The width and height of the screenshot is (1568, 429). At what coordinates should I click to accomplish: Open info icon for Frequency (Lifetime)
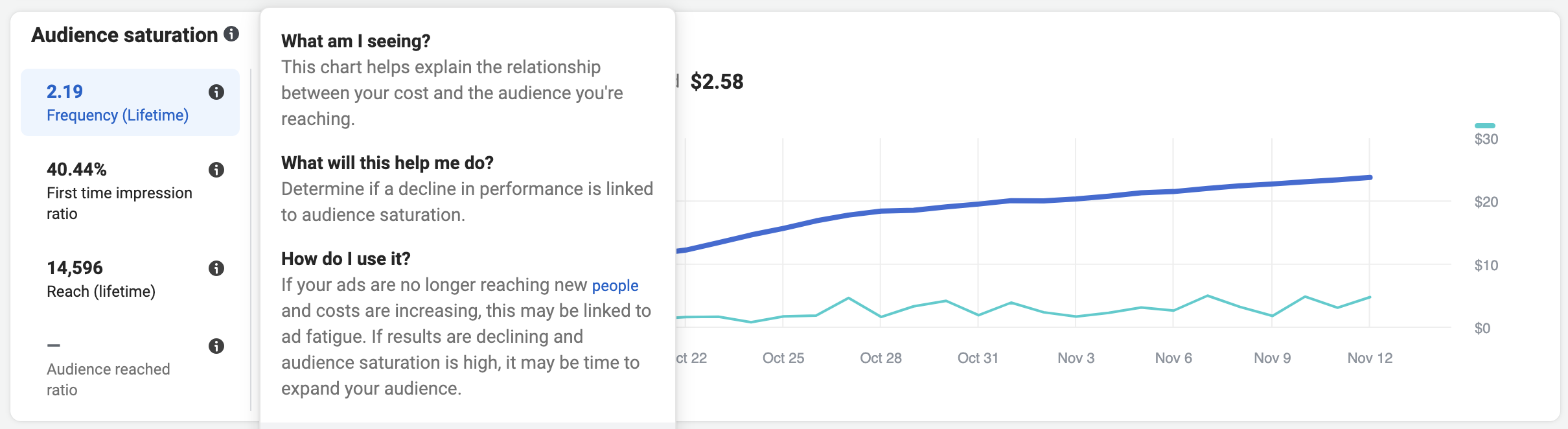[x=216, y=92]
